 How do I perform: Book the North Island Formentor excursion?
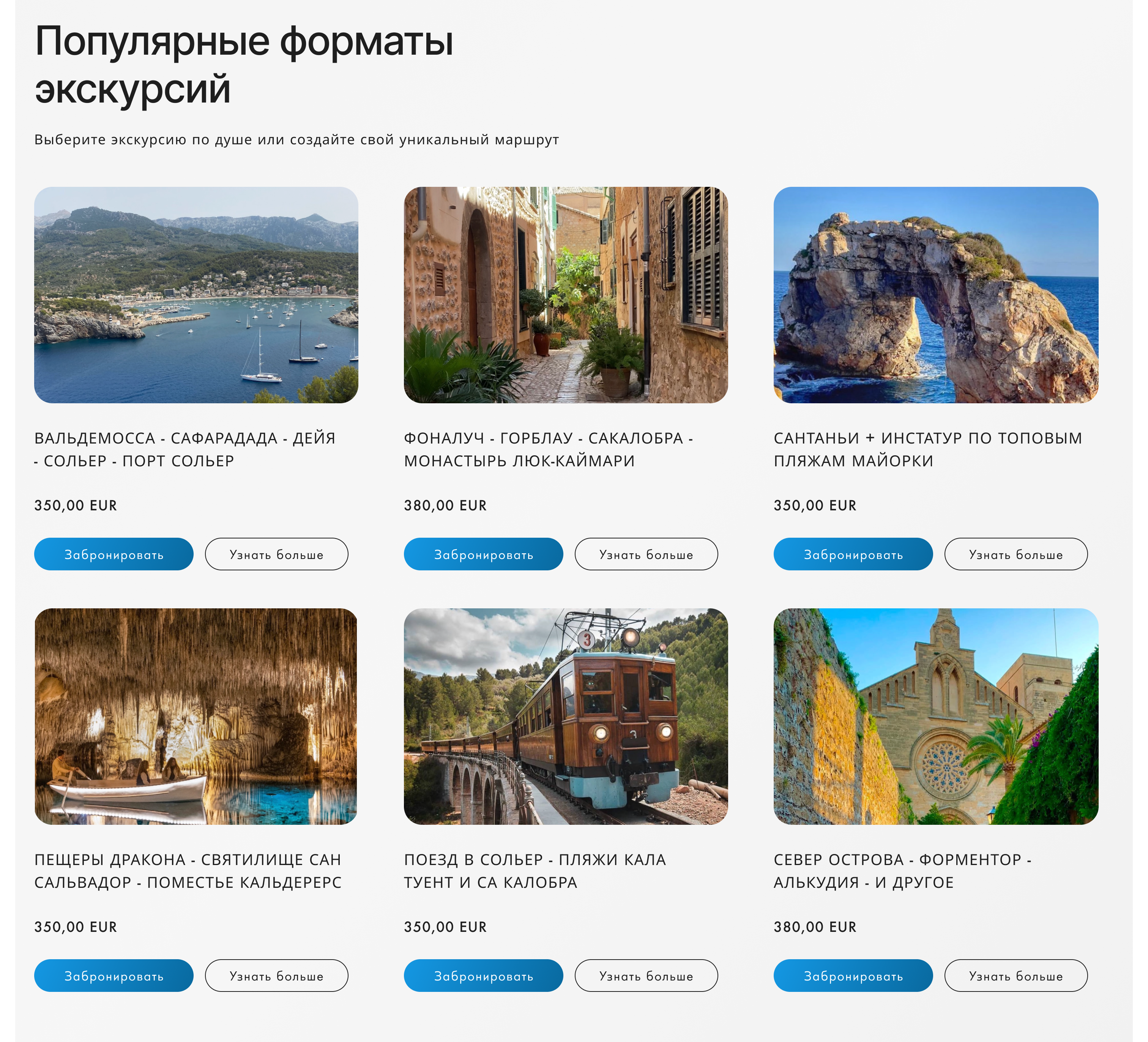[x=853, y=975]
